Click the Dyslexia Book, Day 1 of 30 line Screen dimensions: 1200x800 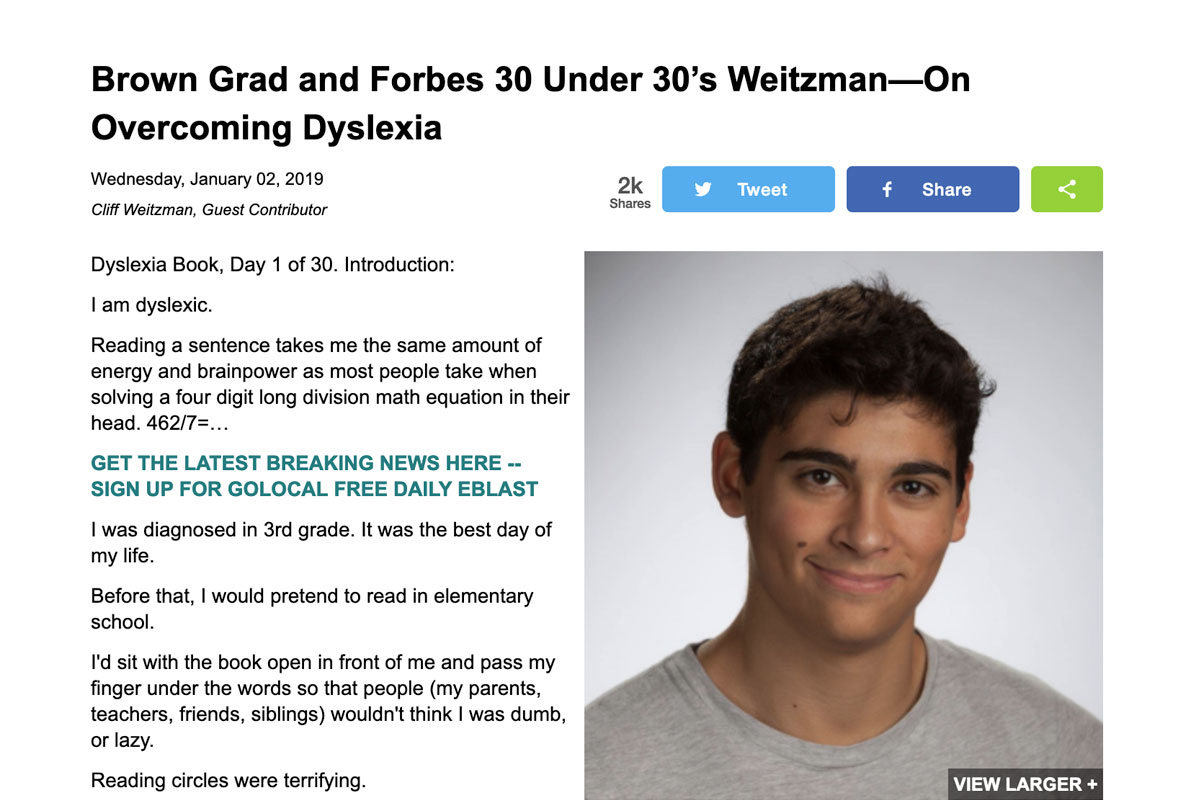tap(272, 265)
